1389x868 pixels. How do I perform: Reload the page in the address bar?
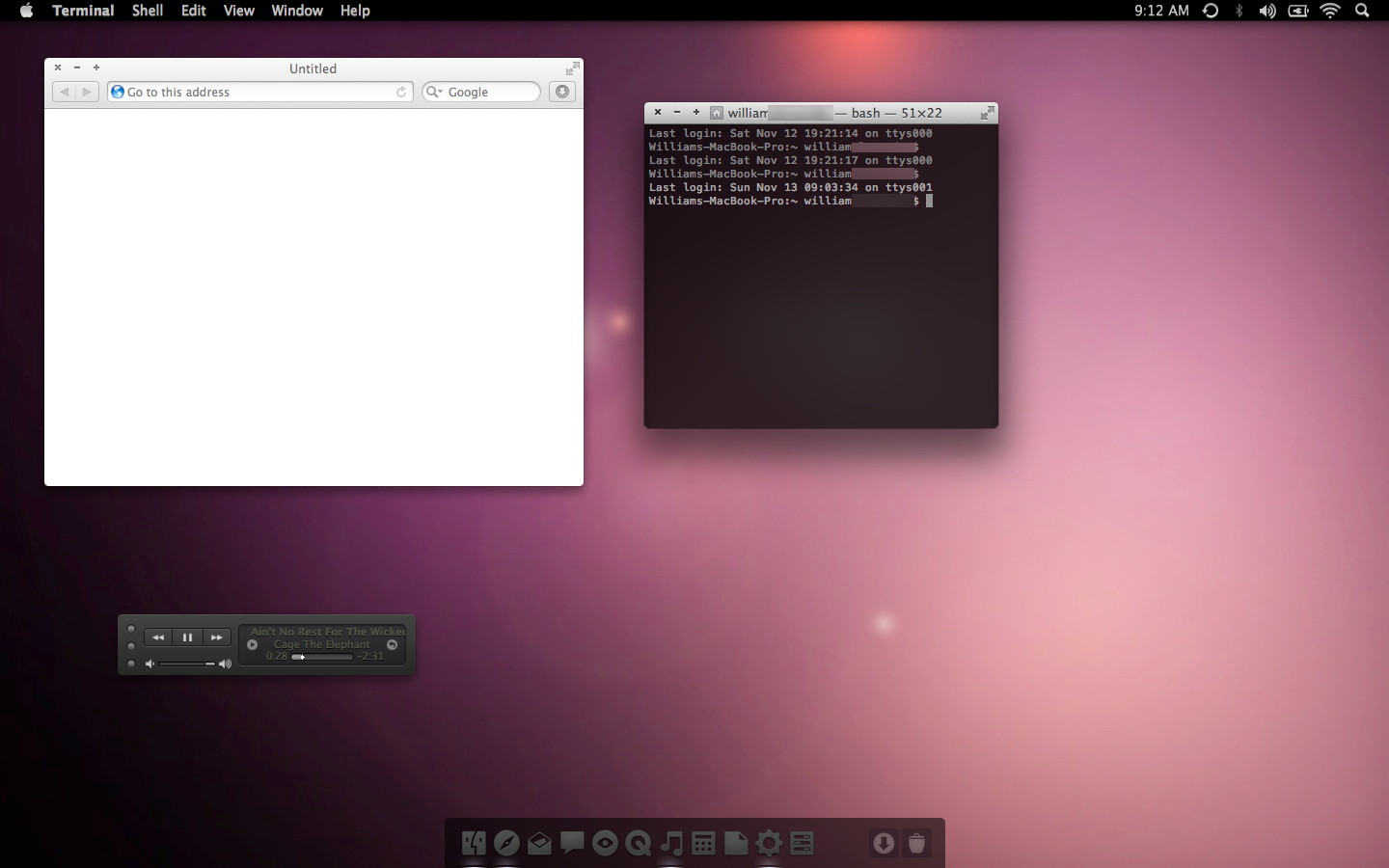click(x=401, y=92)
